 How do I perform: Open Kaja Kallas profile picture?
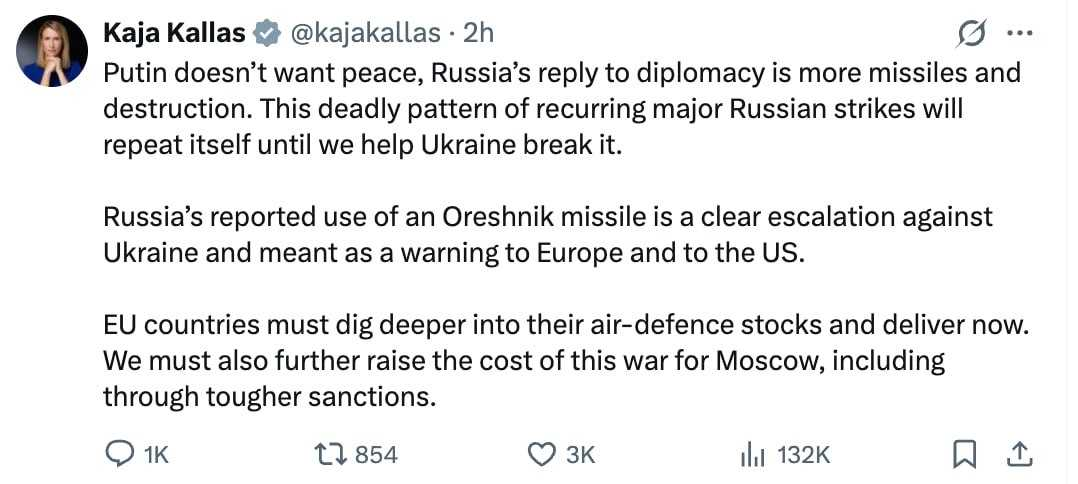coord(51,50)
